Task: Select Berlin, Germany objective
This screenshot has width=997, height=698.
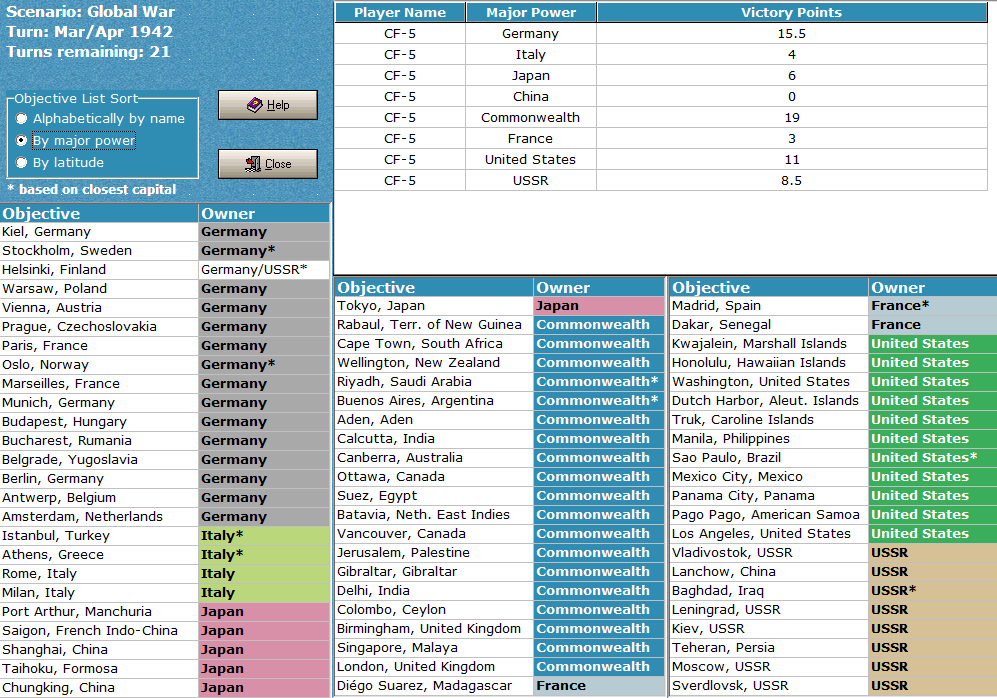Action: 99,479
